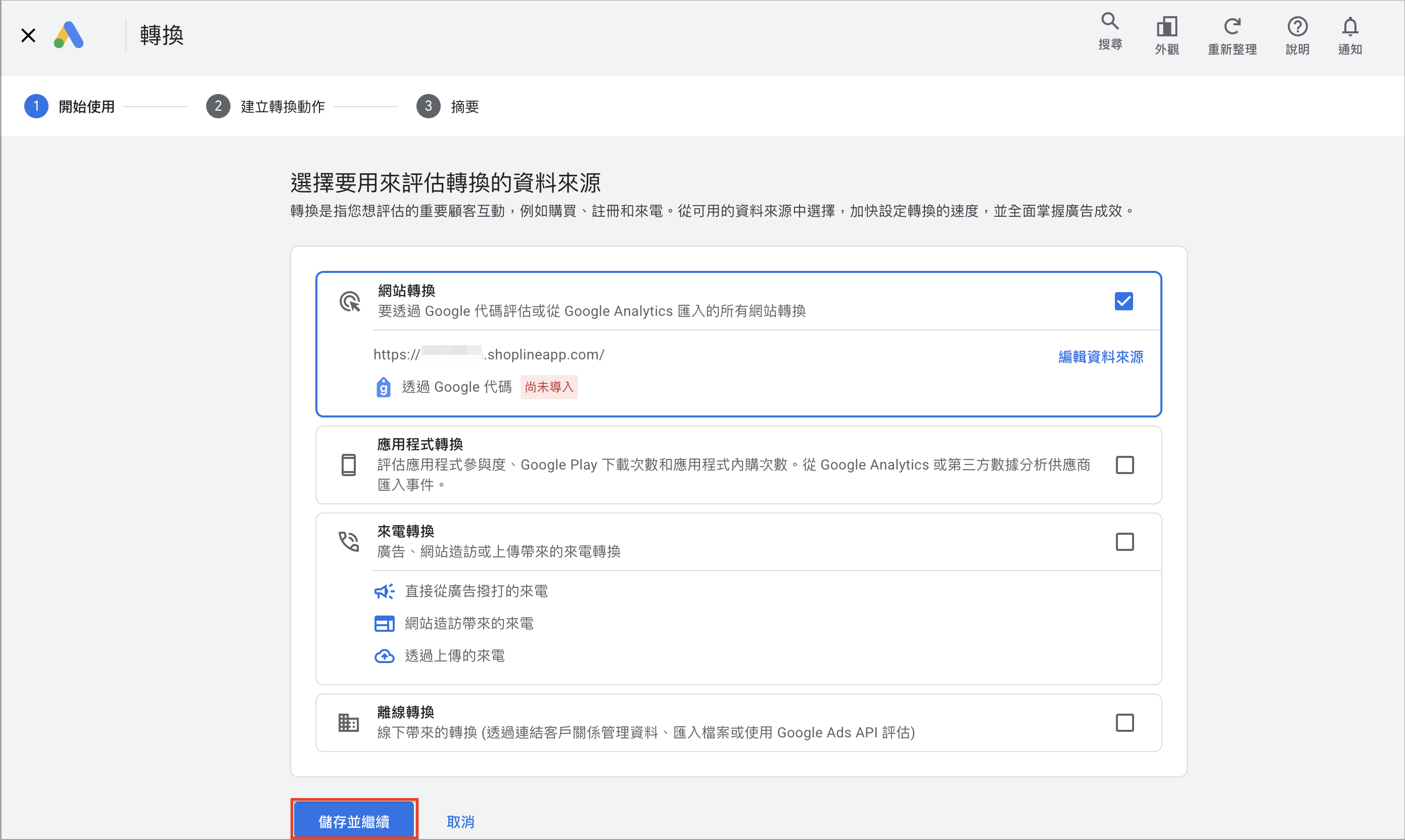The height and width of the screenshot is (840, 1405).
Task: Open the 外觀 appearance menu
Action: [x=1167, y=36]
